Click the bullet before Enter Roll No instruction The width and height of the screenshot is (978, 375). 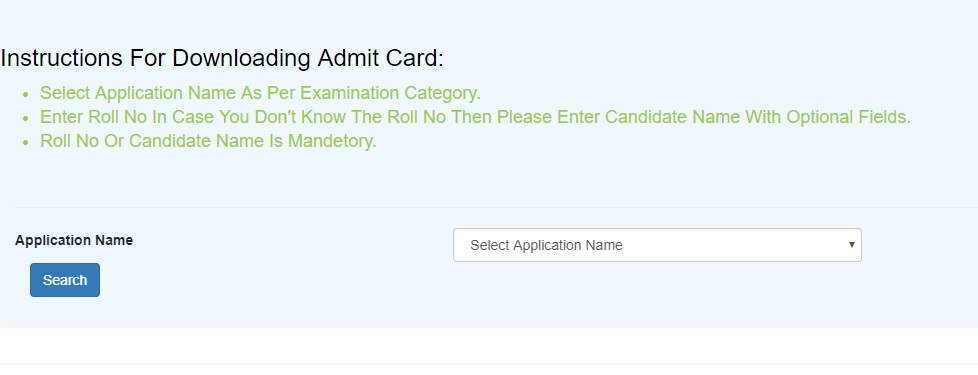tap(26, 119)
